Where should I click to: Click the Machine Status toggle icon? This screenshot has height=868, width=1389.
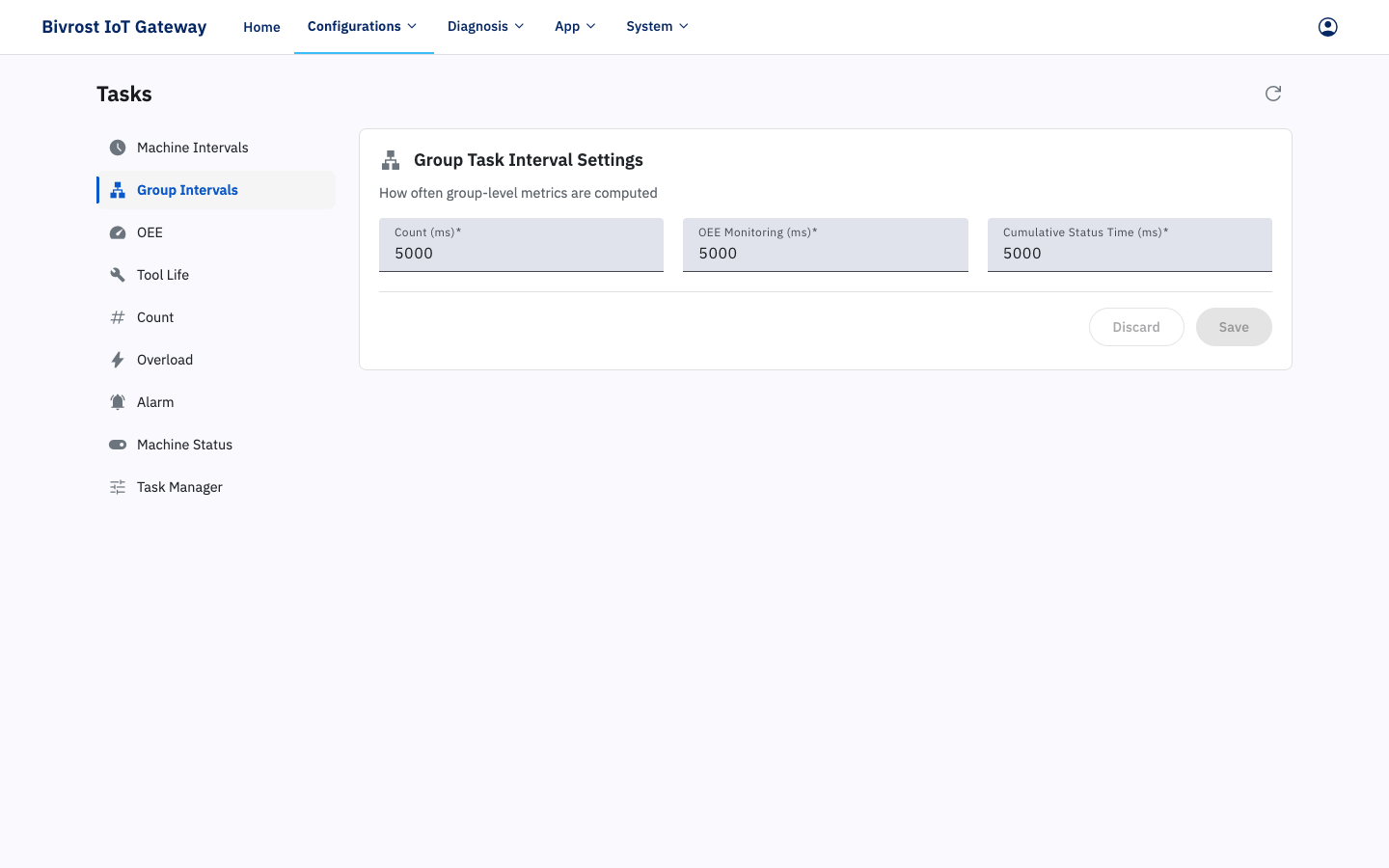[x=118, y=445]
